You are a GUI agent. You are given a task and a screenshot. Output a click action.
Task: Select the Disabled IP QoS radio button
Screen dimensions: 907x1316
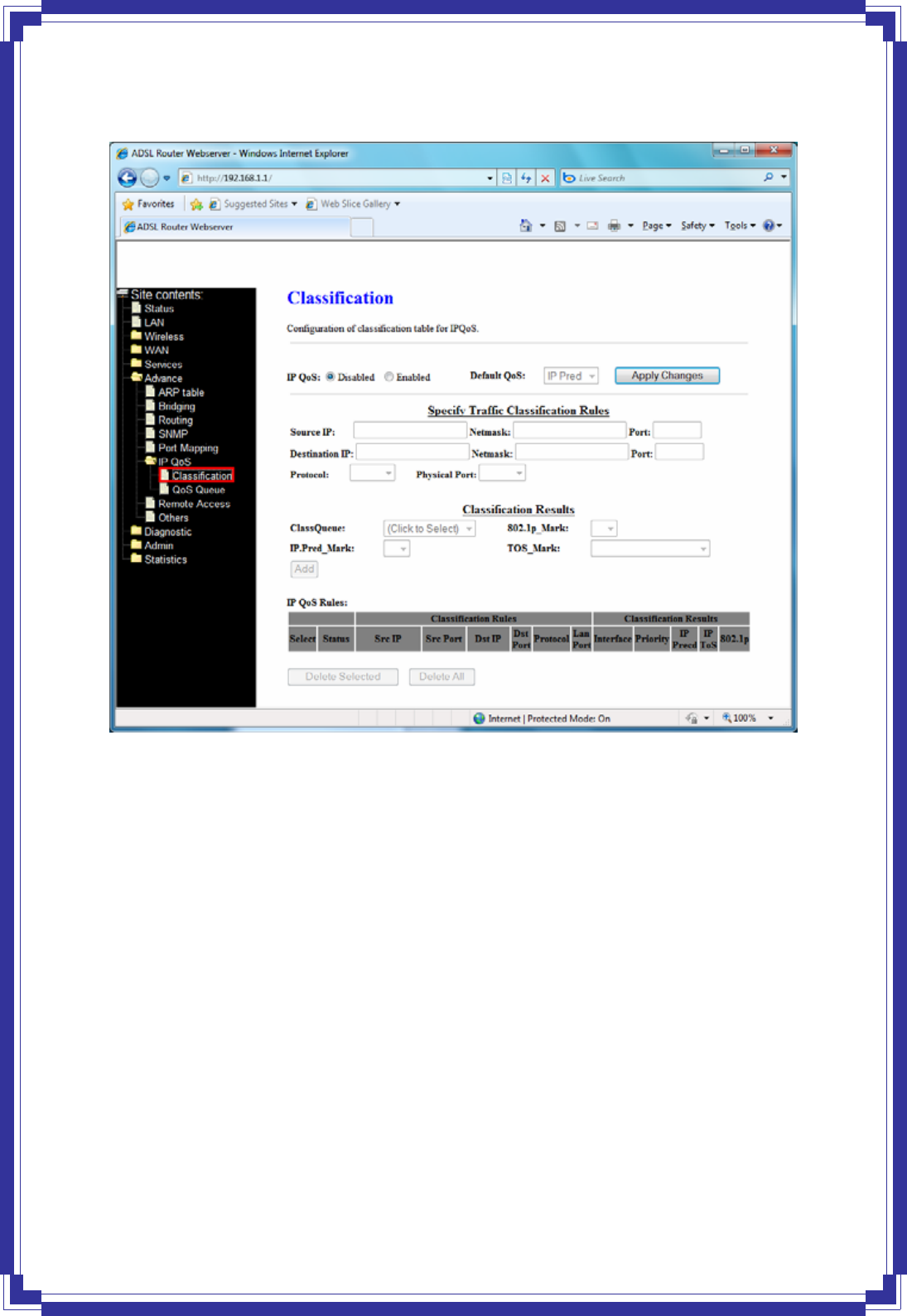(330, 377)
